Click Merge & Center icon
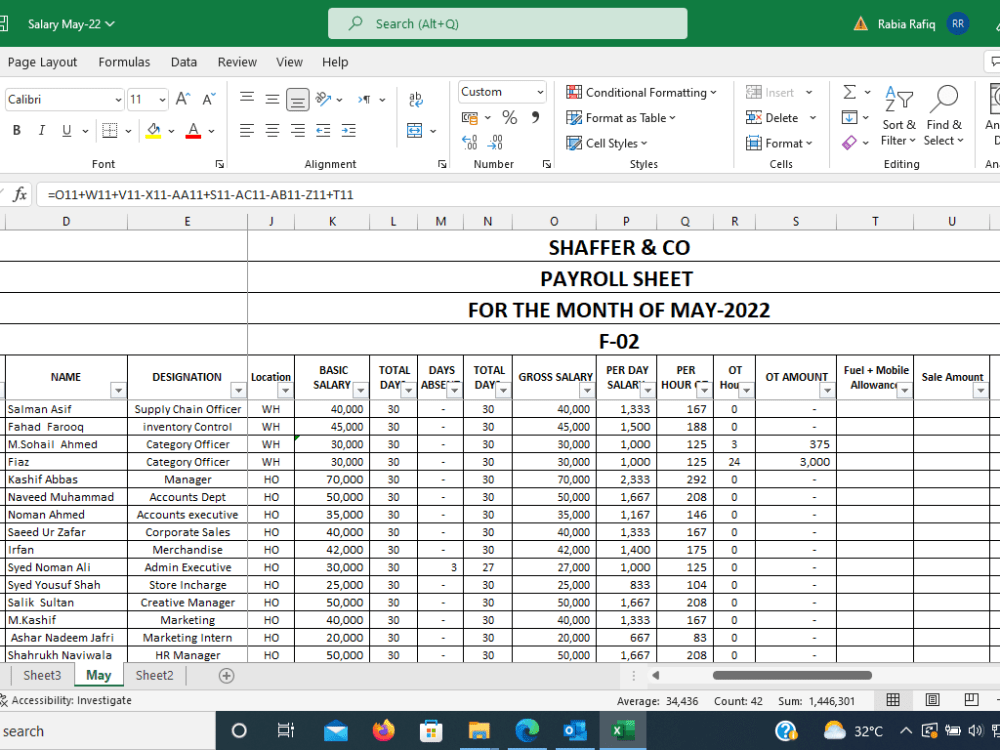 [x=415, y=131]
